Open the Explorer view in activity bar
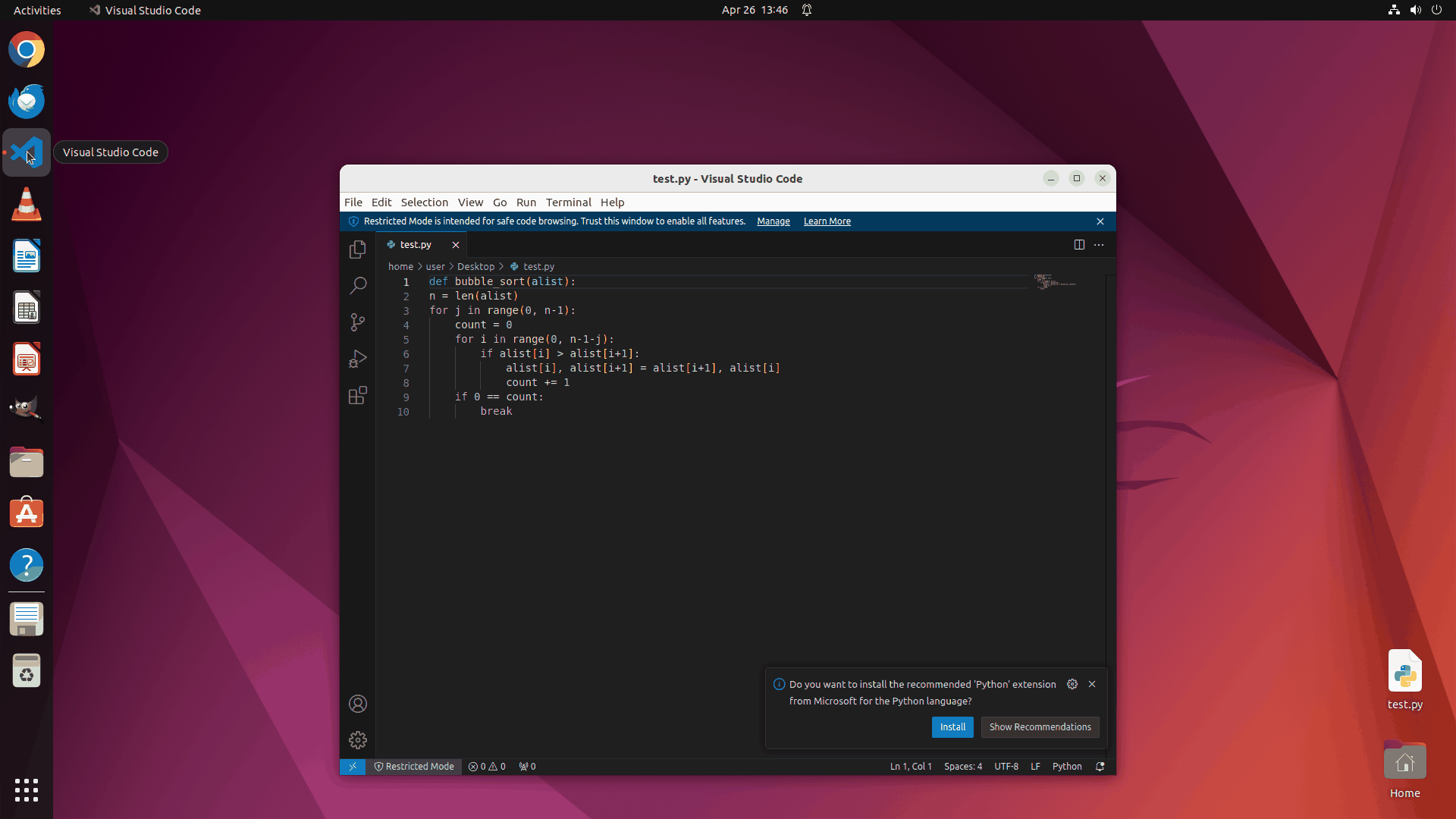Image resolution: width=1456 pixels, height=819 pixels. [x=357, y=249]
